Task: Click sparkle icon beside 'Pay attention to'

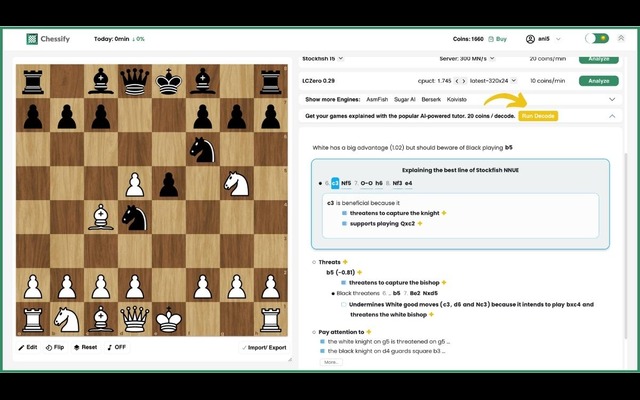Action: pyautogui.click(x=369, y=332)
